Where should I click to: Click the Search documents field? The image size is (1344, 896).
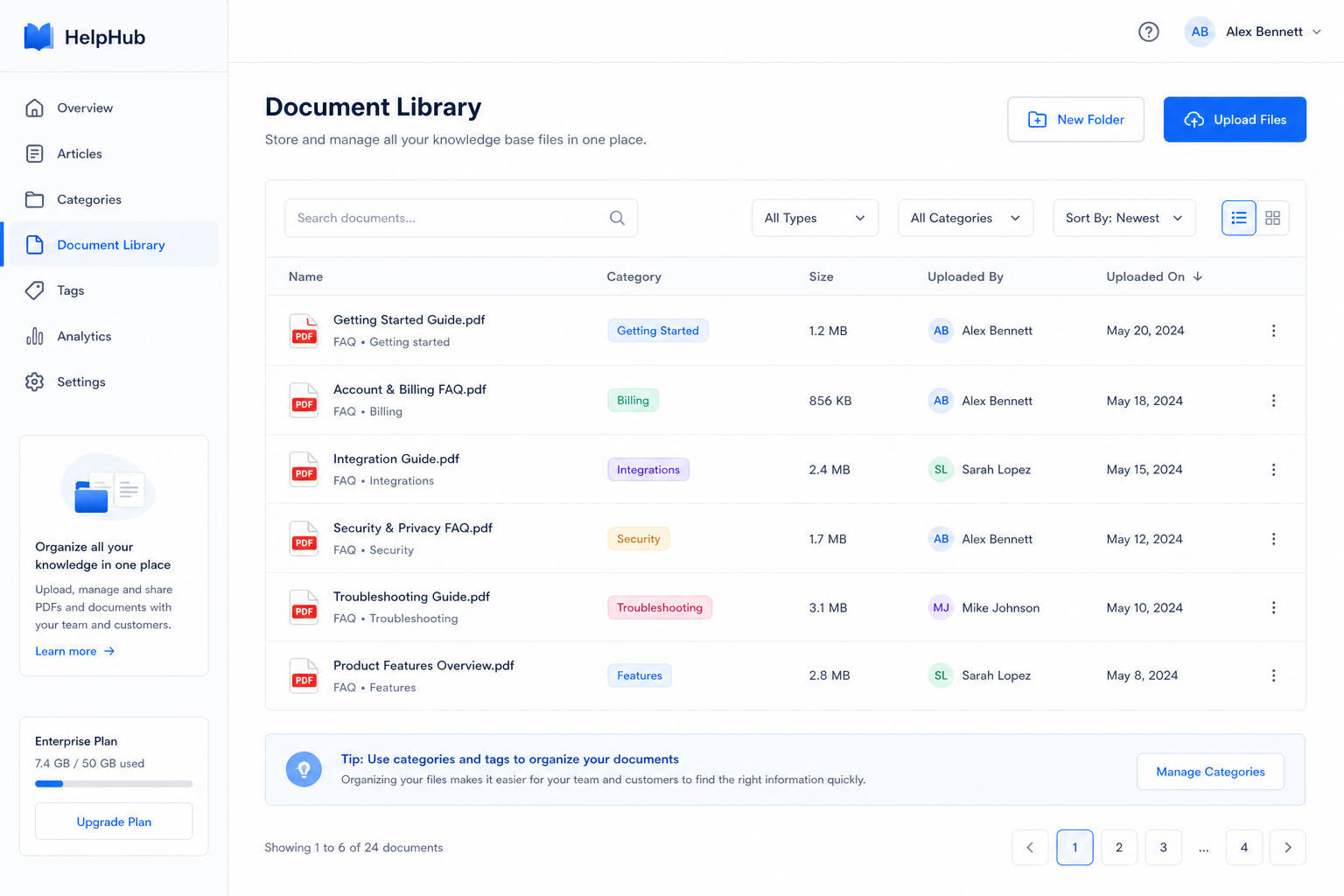(x=461, y=218)
